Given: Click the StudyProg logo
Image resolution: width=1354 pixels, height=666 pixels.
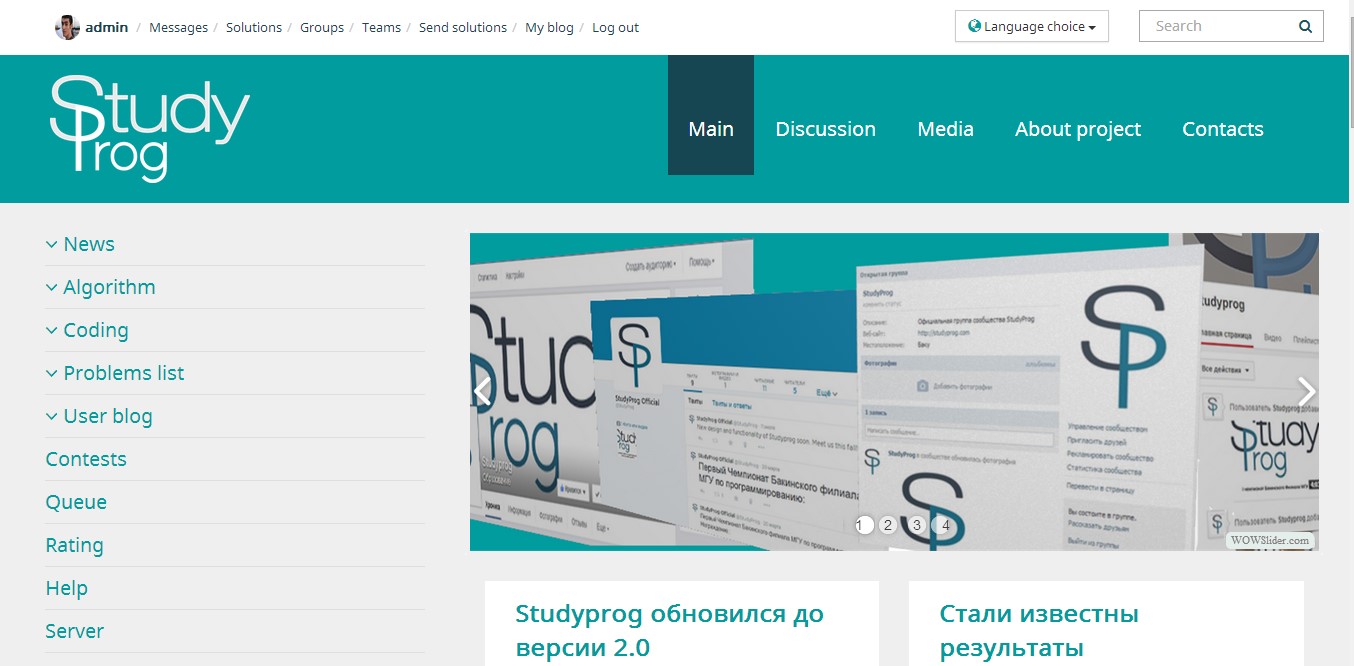Looking at the screenshot, I should (x=150, y=128).
